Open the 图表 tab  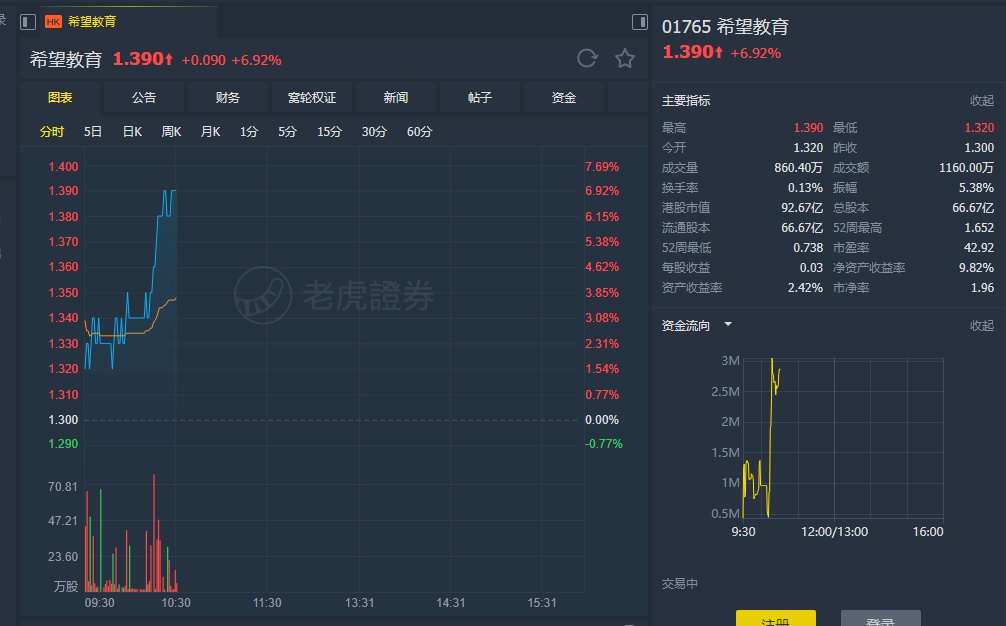click(x=60, y=97)
